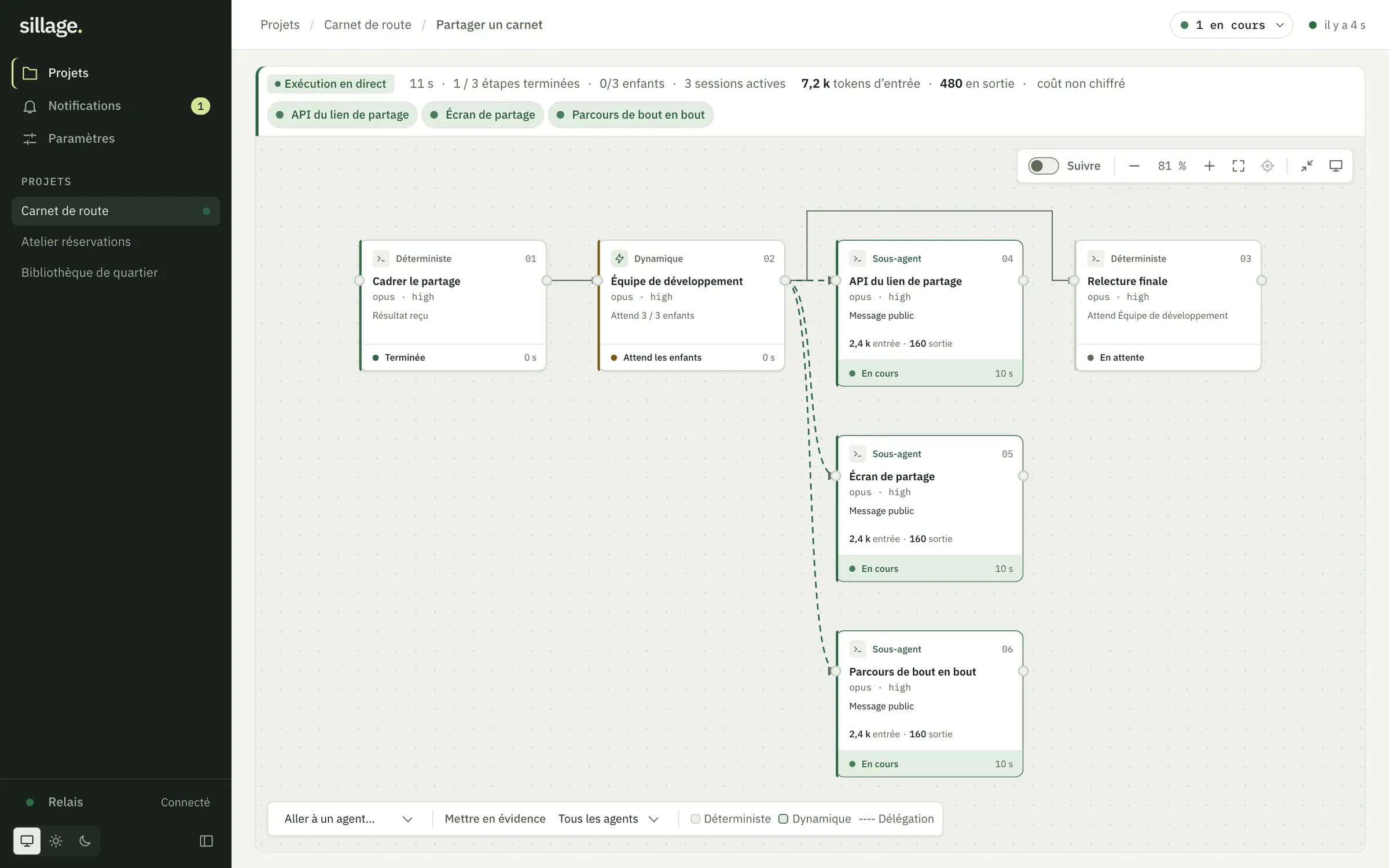Open the 'Aller à un agent...' dropdown
The height and width of the screenshot is (868, 1389).
349,819
